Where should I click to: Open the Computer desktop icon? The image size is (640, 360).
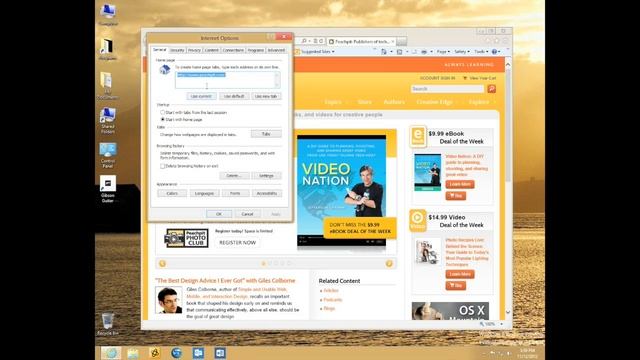(108, 15)
